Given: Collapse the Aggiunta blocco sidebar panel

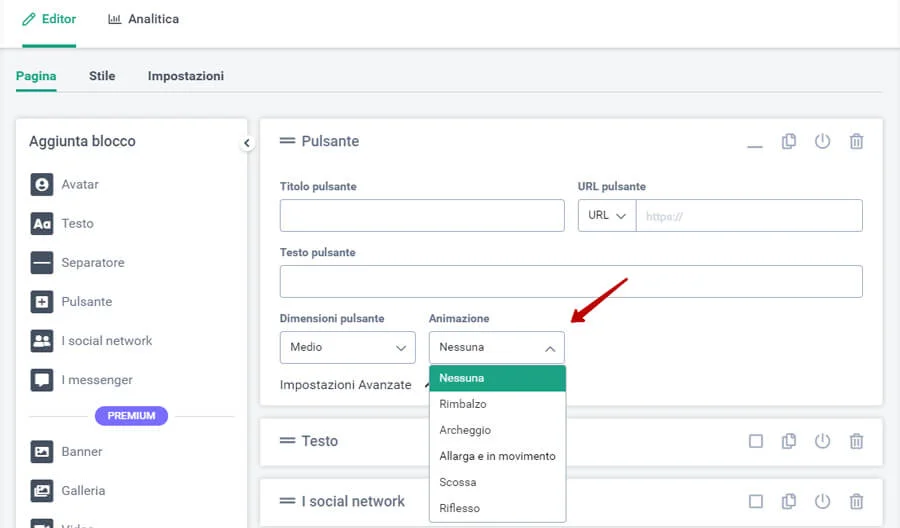Looking at the screenshot, I should point(247,144).
